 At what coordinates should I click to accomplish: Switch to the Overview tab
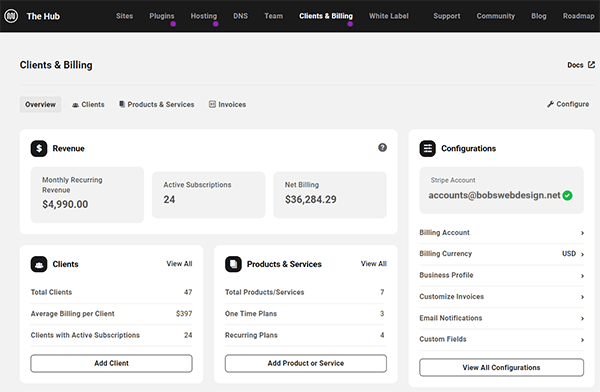41,105
